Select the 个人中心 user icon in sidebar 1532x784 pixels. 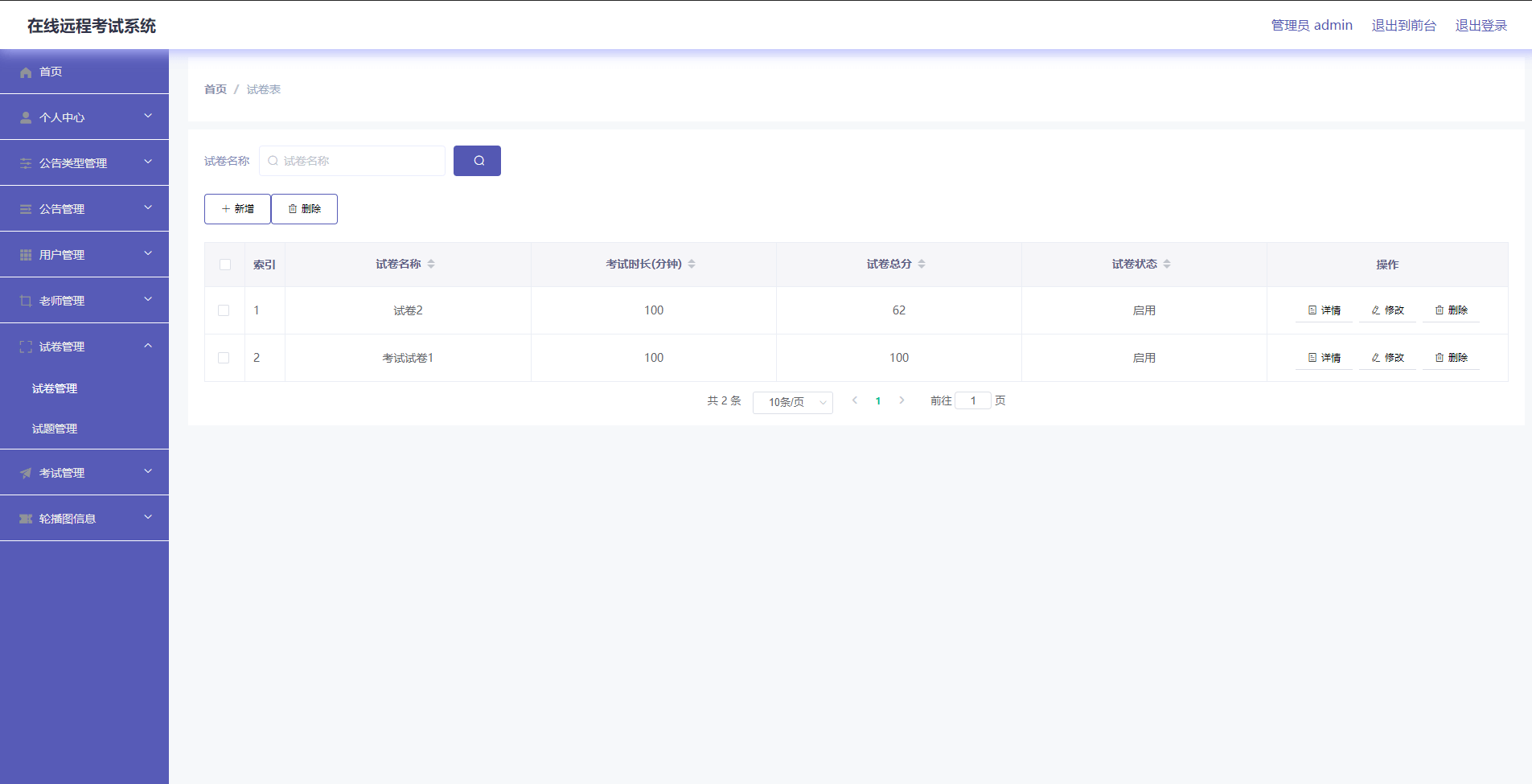(26, 117)
